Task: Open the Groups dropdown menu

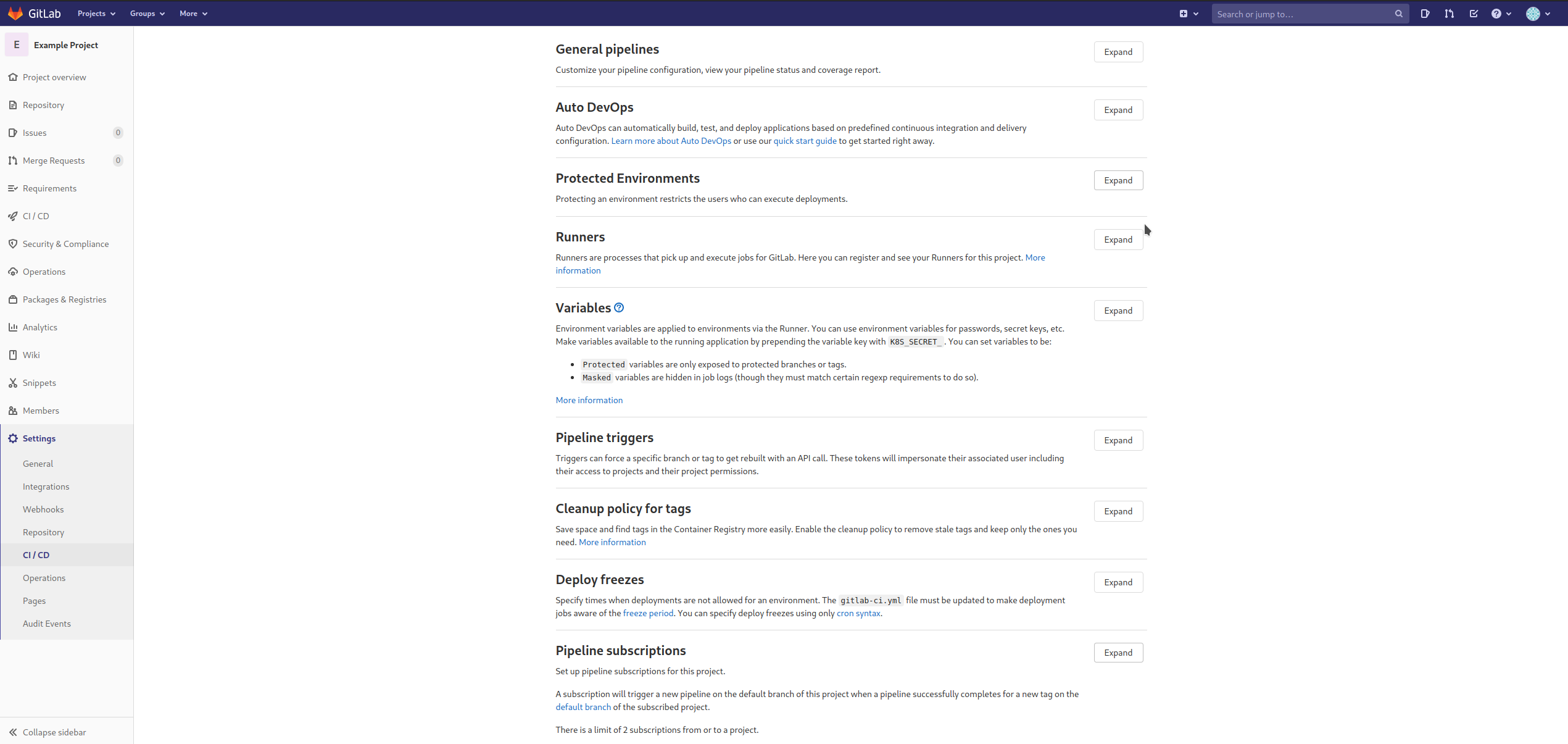Action: pyautogui.click(x=147, y=14)
